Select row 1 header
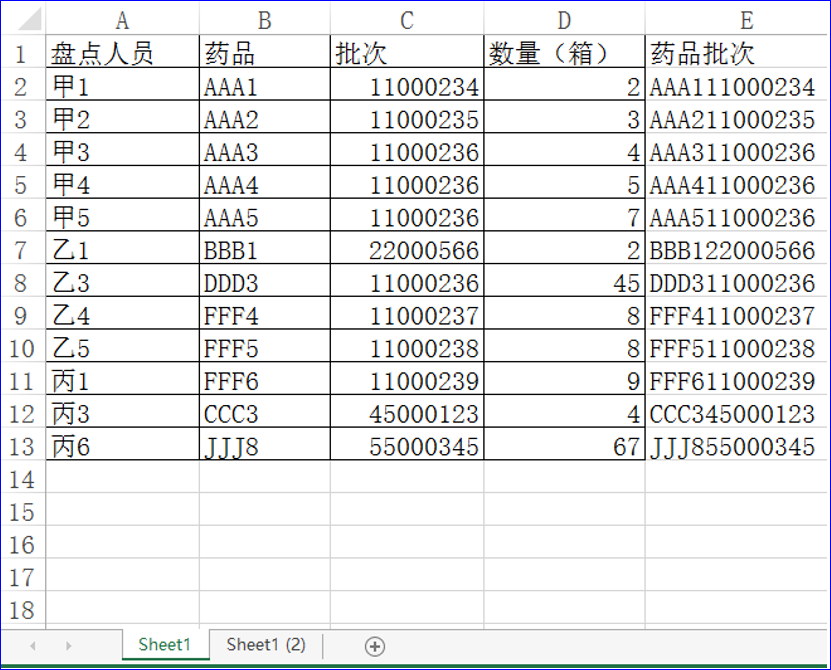Viewport: 831px width, 670px height. click(x=21, y=53)
